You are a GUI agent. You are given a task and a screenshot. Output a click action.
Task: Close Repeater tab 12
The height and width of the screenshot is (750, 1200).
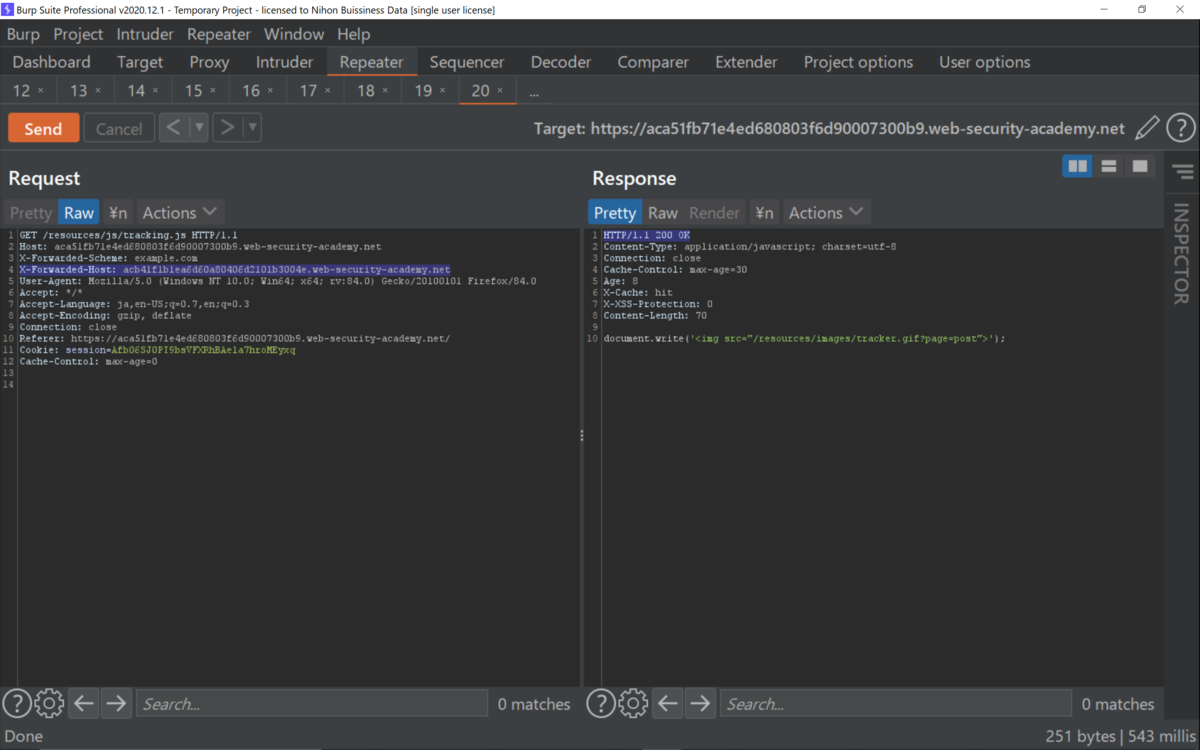click(41, 91)
